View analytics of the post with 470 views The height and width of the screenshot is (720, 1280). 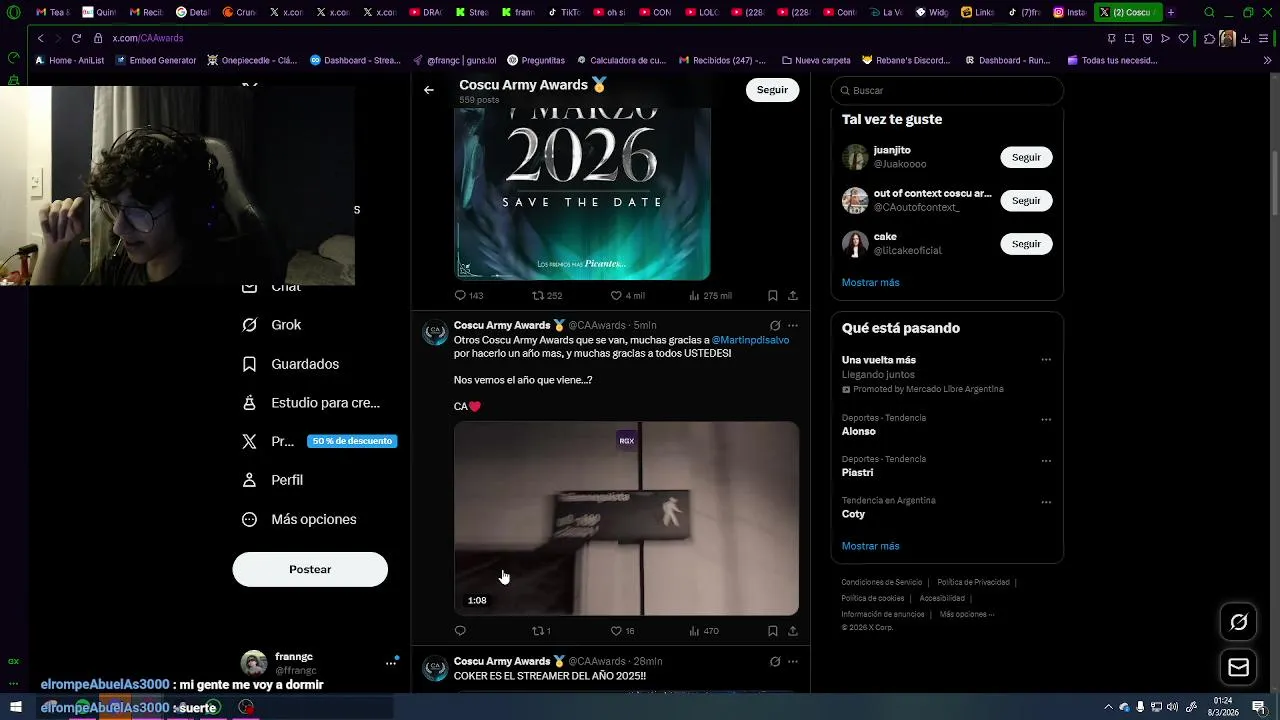(704, 631)
